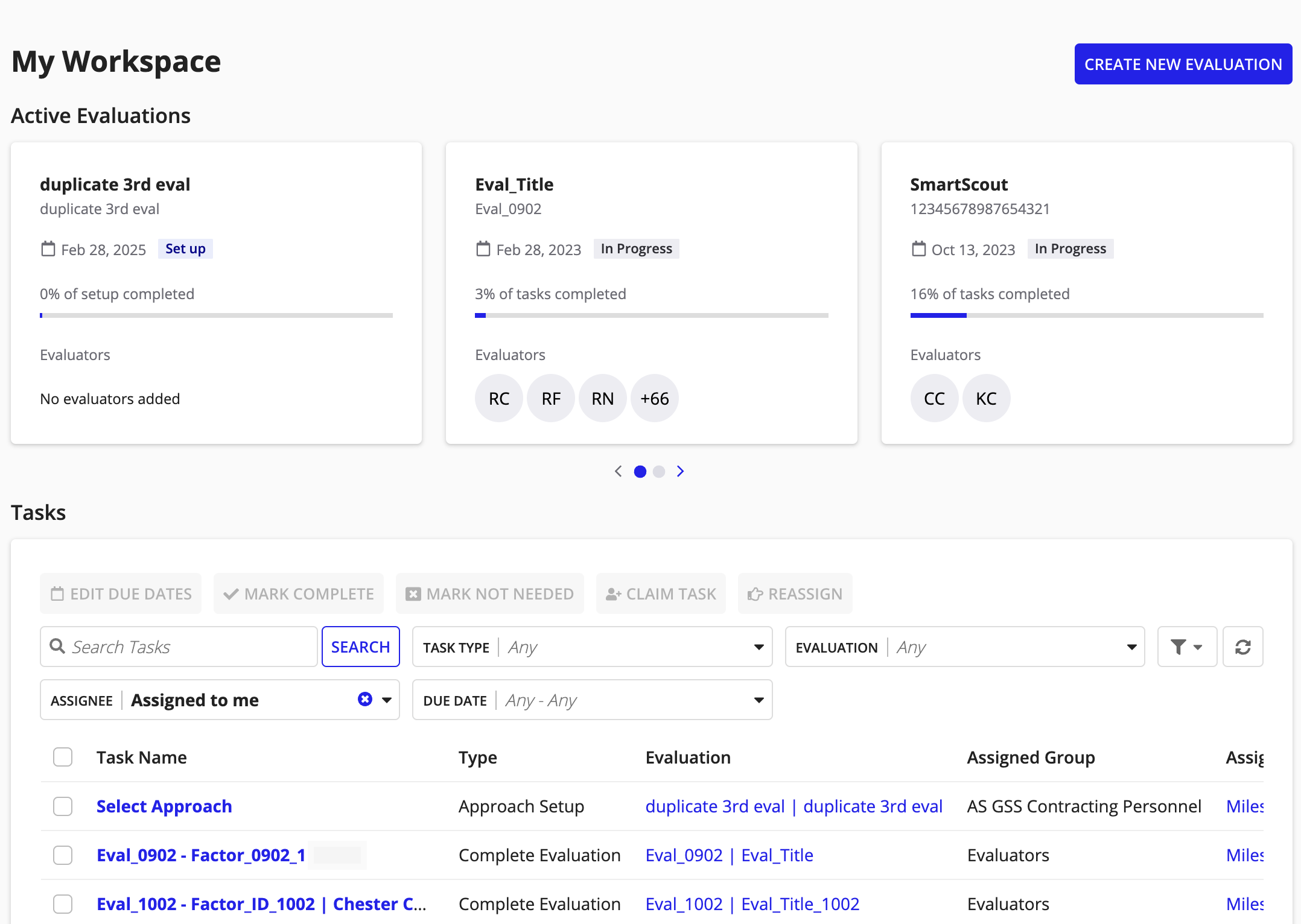The image size is (1301, 924).
Task: Select the CC evaluator avatar
Action: click(934, 398)
